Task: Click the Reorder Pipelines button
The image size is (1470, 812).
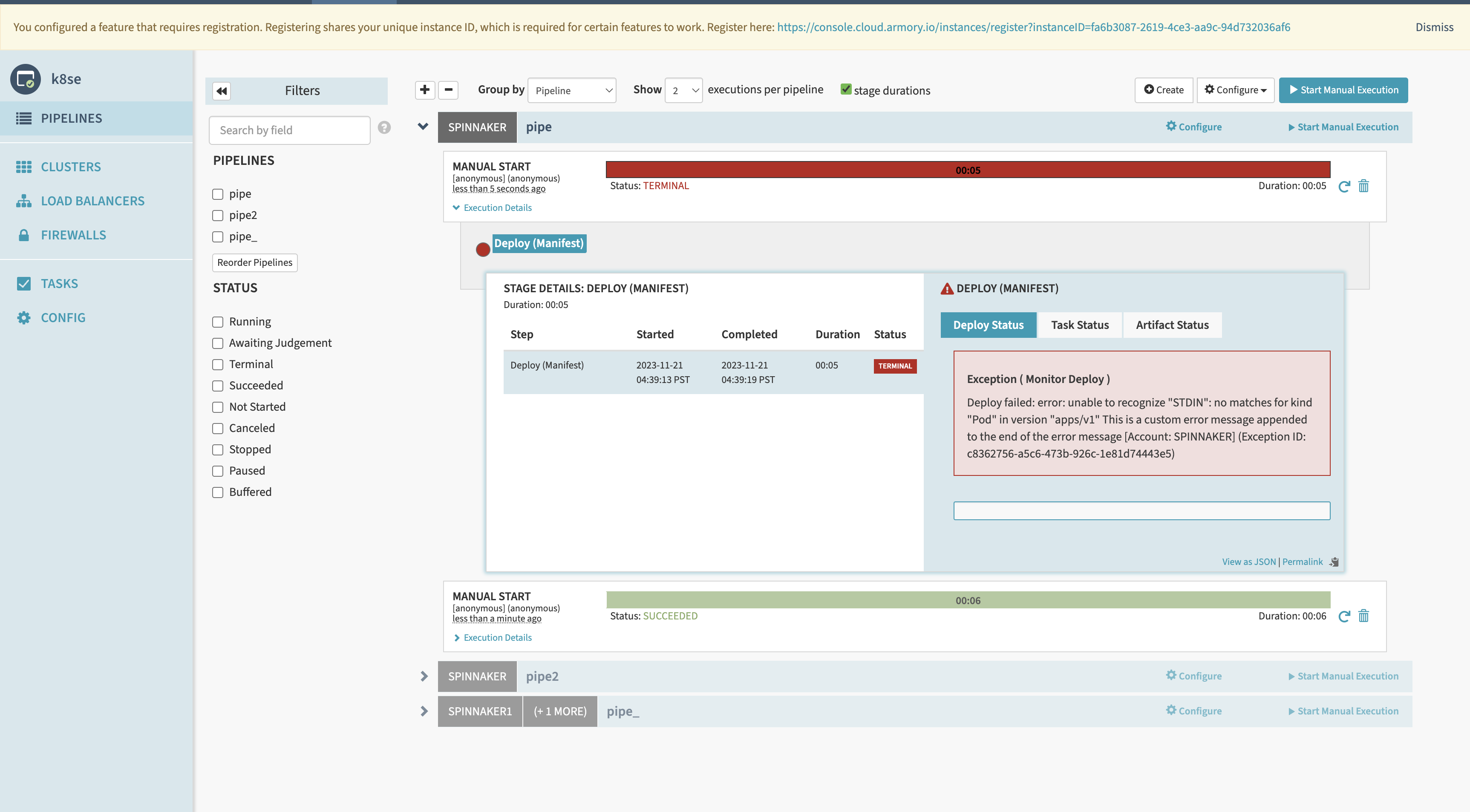Action: click(254, 262)
